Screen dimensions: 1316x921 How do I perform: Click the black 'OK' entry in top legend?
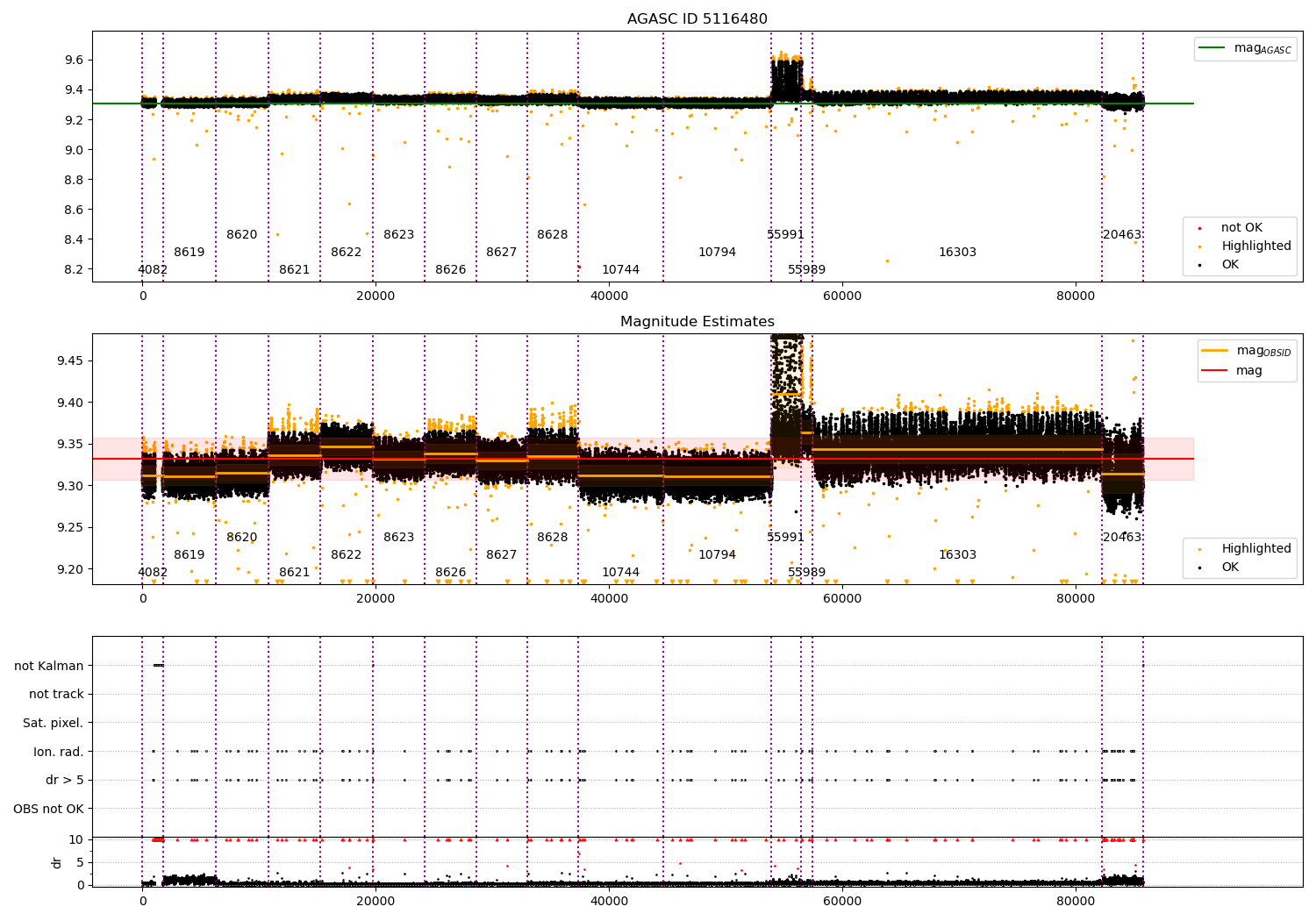coord(1230,265)
